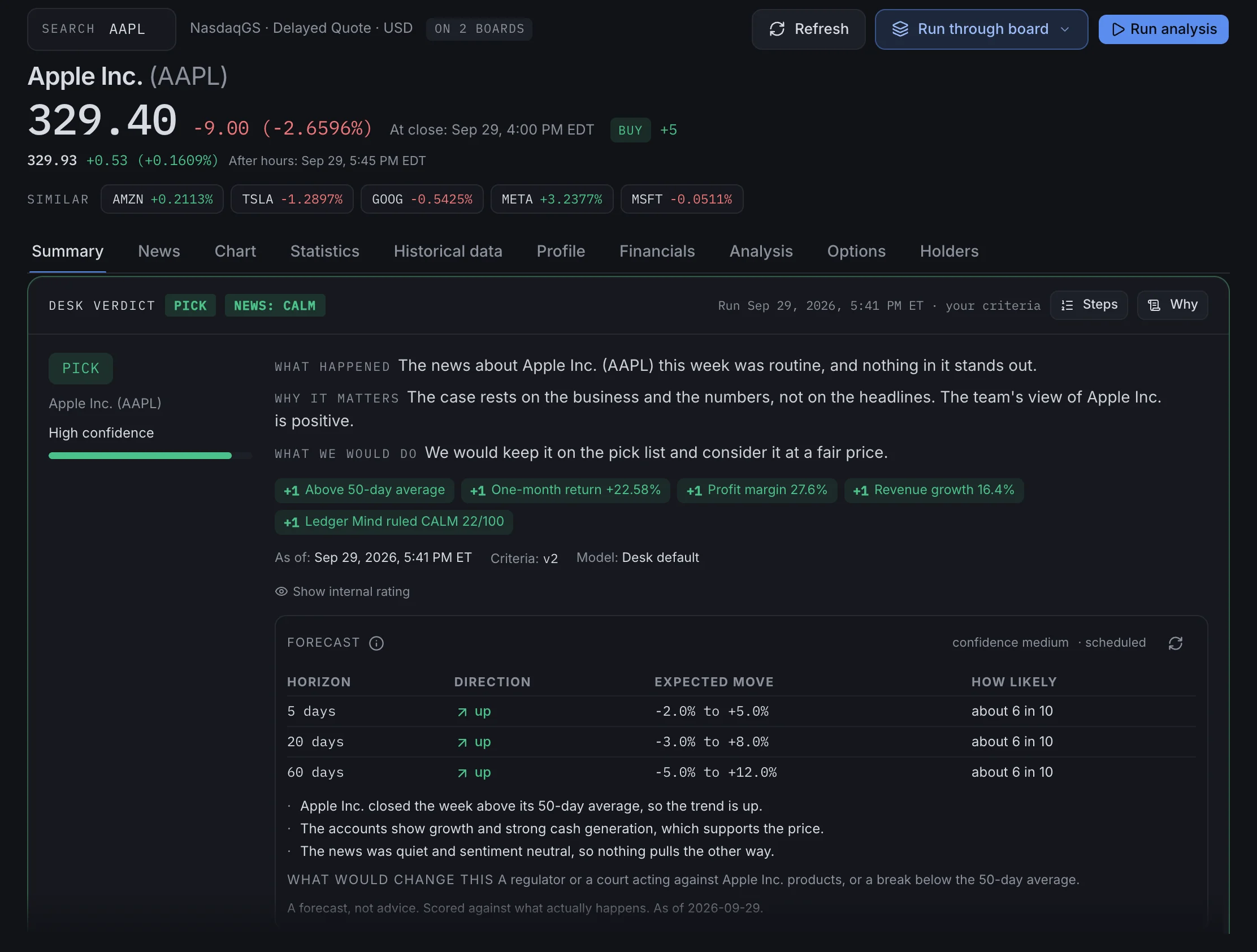
Task: Click the layers icon in Run through board
Action: point(900,29)
